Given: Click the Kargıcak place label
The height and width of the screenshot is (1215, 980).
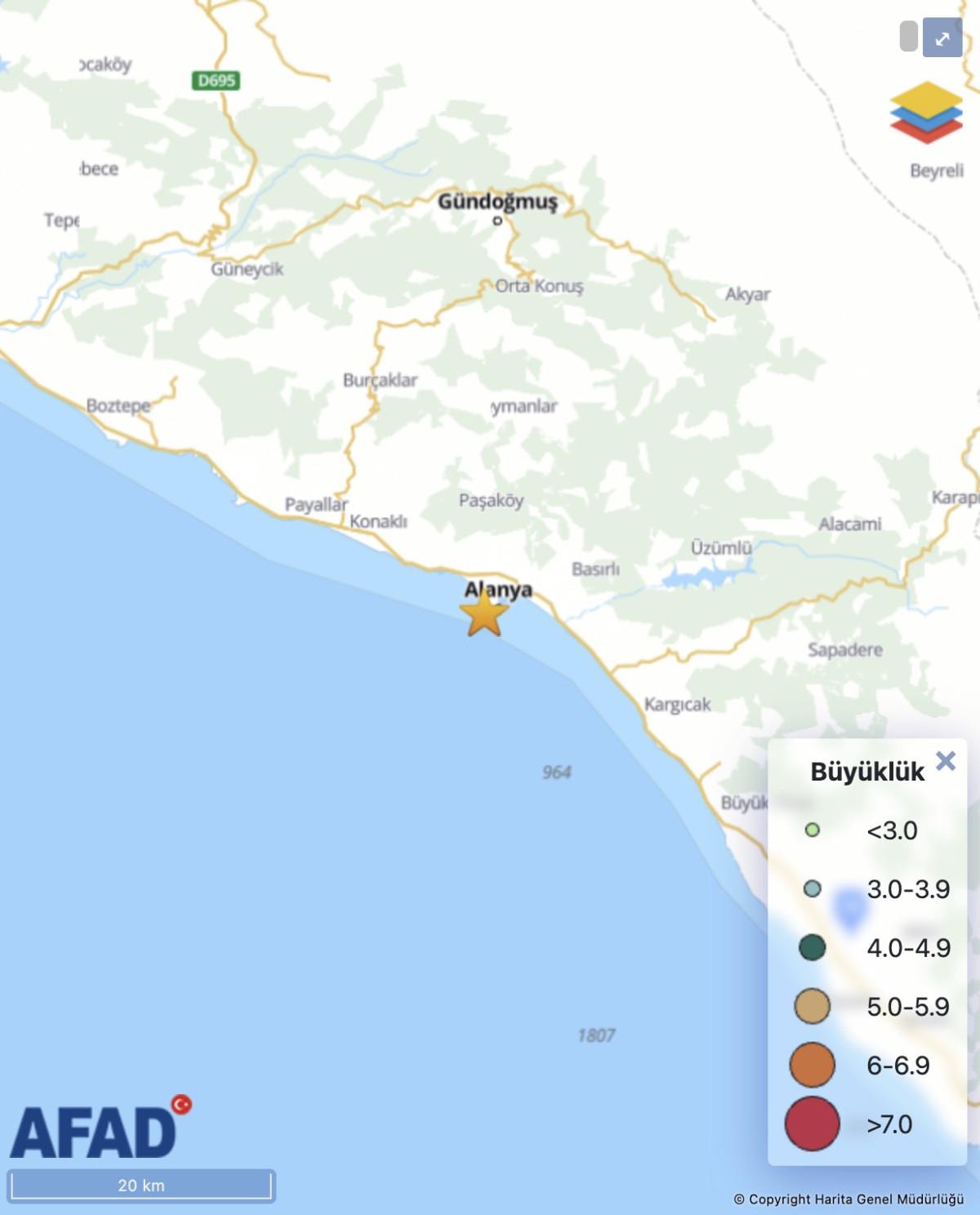Looking at the screenshot, I should (677, 704).
